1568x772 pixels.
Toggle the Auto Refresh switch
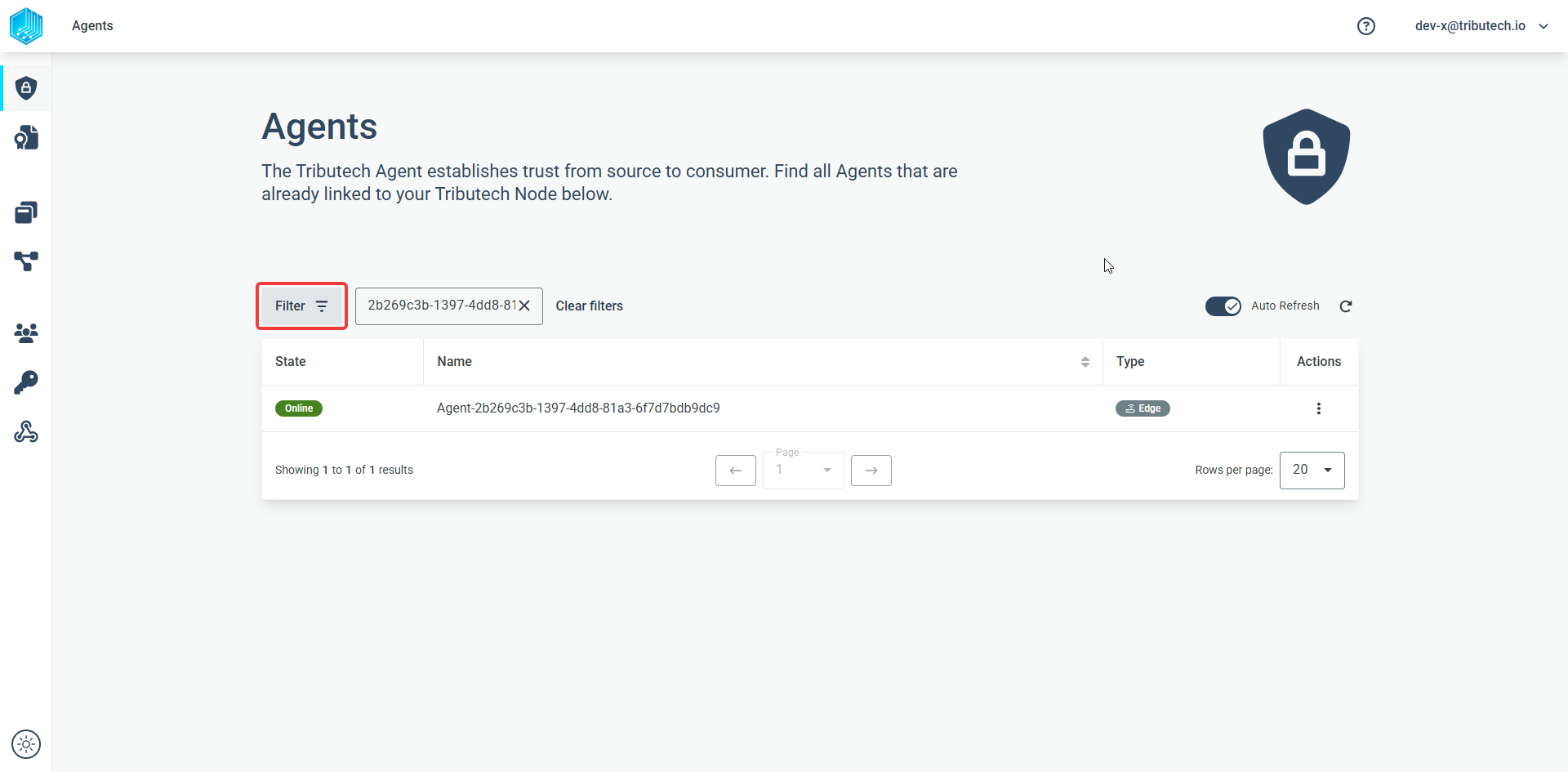tap(1223, 306)
